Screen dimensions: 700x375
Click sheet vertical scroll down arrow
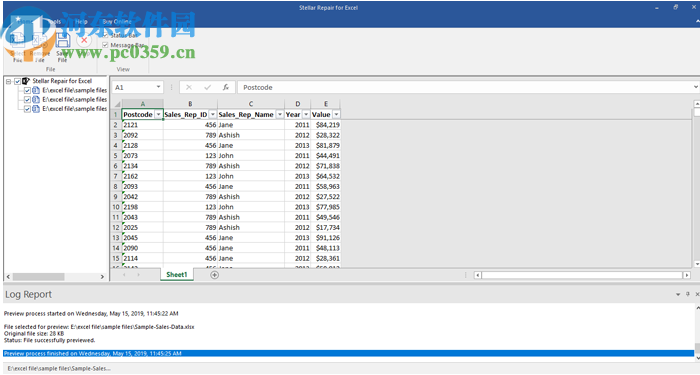click(x=697, y=264)
